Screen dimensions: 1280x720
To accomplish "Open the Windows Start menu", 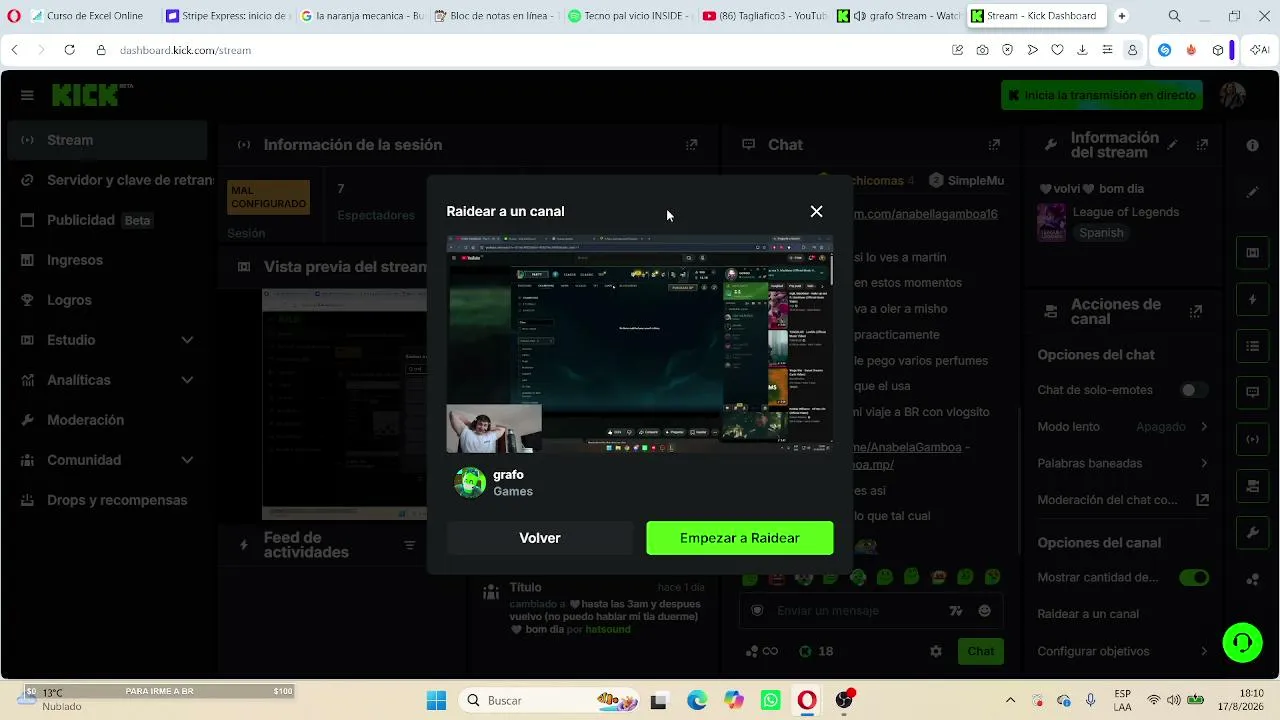I will point(436,701).
